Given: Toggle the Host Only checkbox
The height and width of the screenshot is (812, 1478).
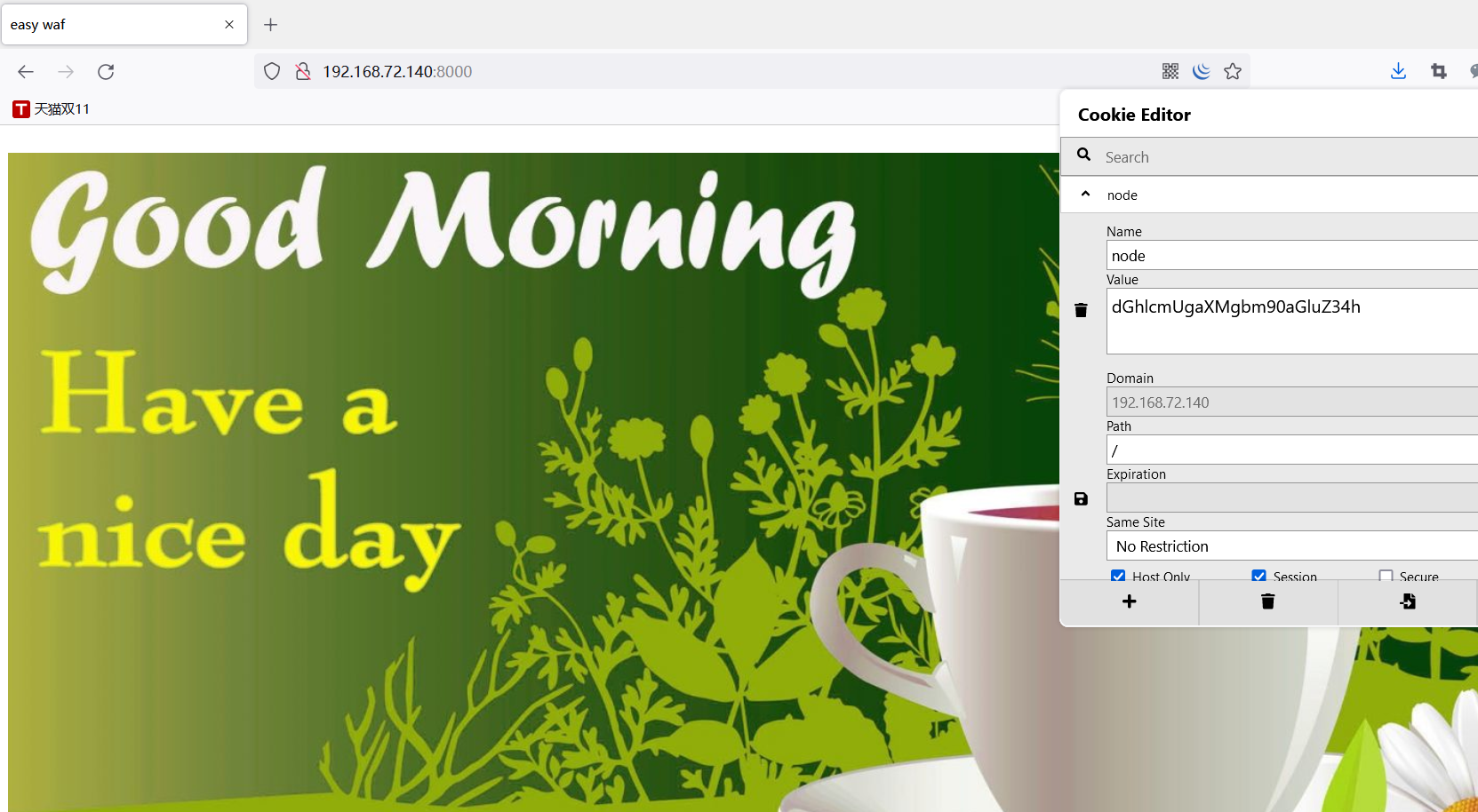Looking at the screenshot, I should [1118, 576].
